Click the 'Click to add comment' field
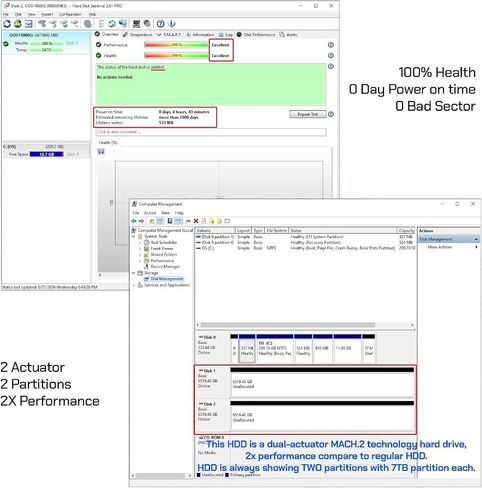This screenshot has height=488, width=482. (211, 132)
